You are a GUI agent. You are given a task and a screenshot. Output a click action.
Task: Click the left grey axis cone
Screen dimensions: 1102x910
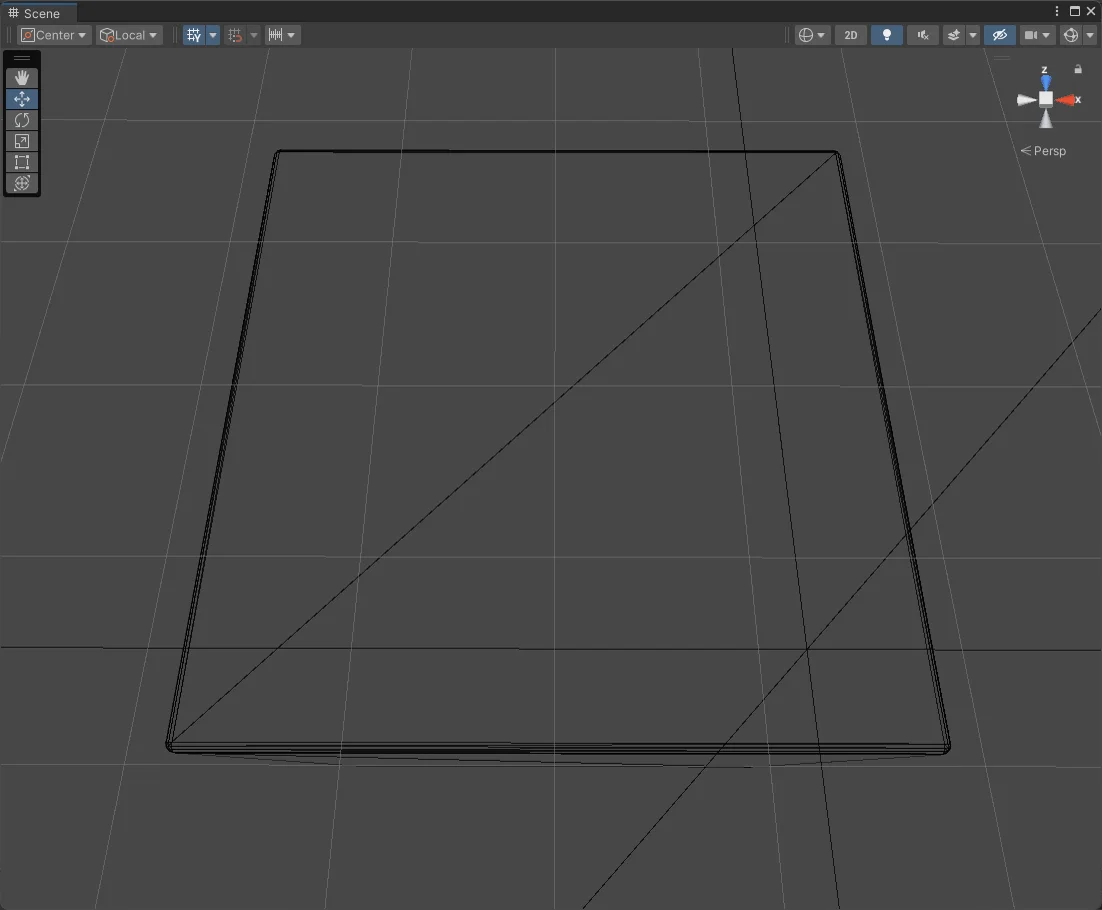[1026, 100]
